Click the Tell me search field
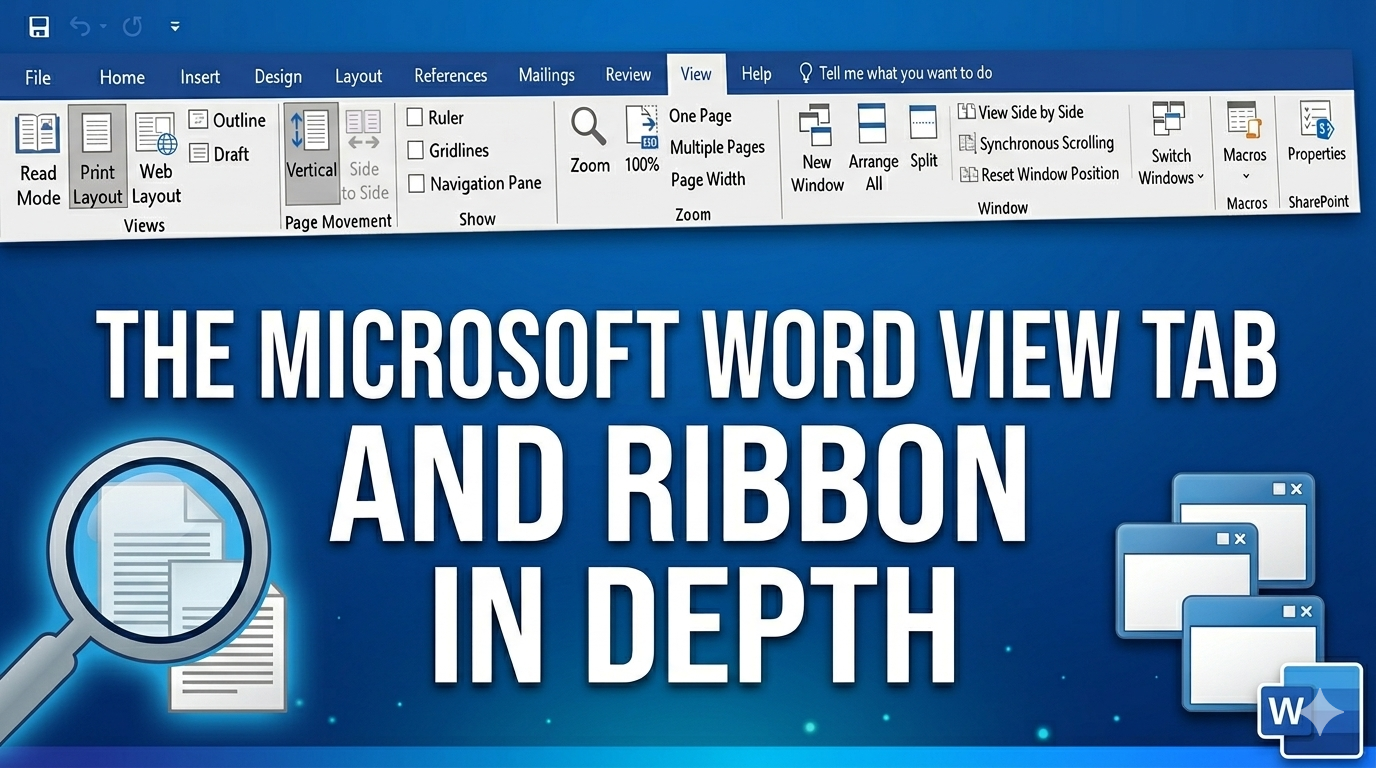The width and height of the screenshot is (1376, 768). (905, 72)
